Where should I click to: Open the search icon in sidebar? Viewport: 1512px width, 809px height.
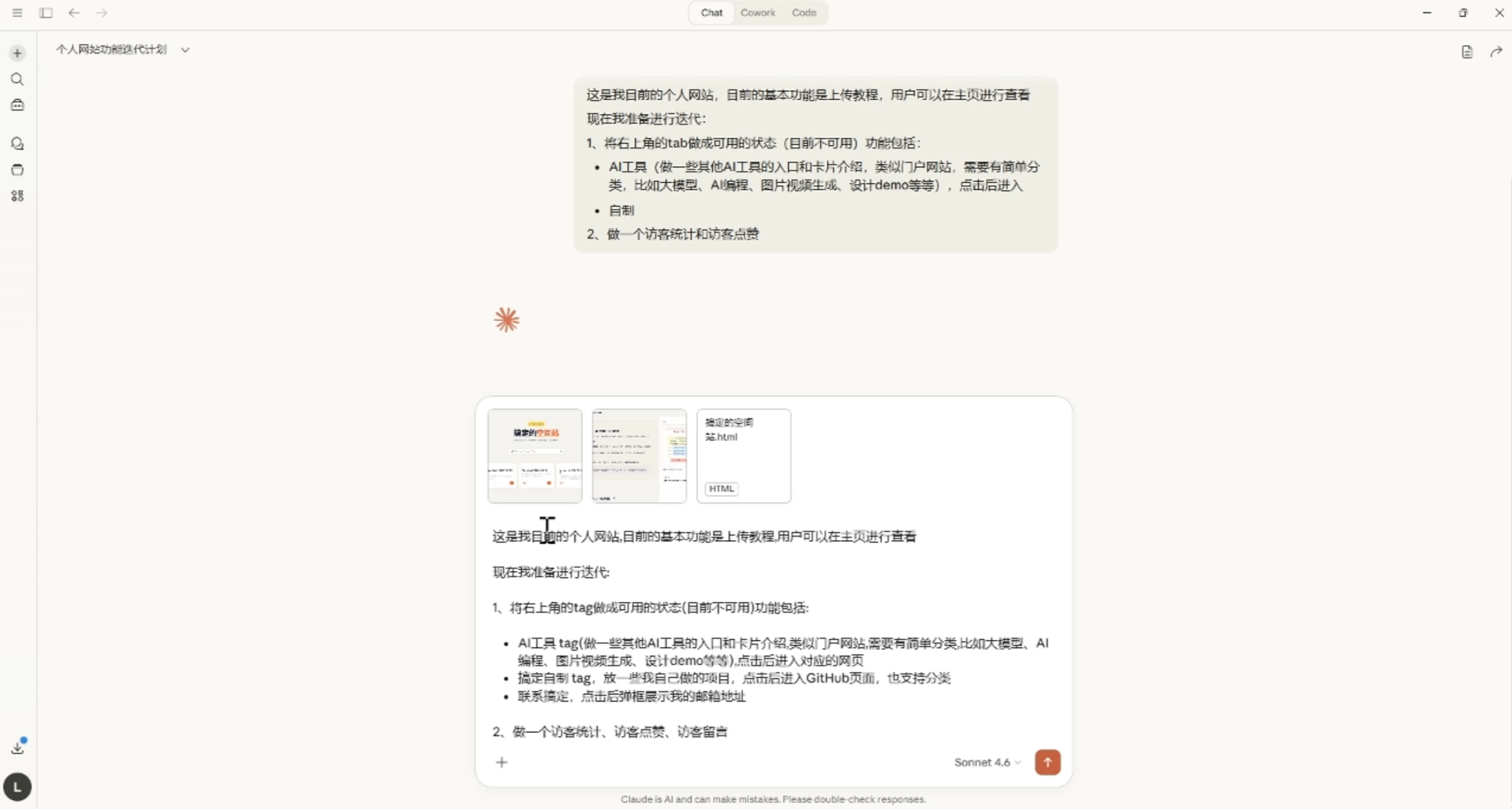17,79
